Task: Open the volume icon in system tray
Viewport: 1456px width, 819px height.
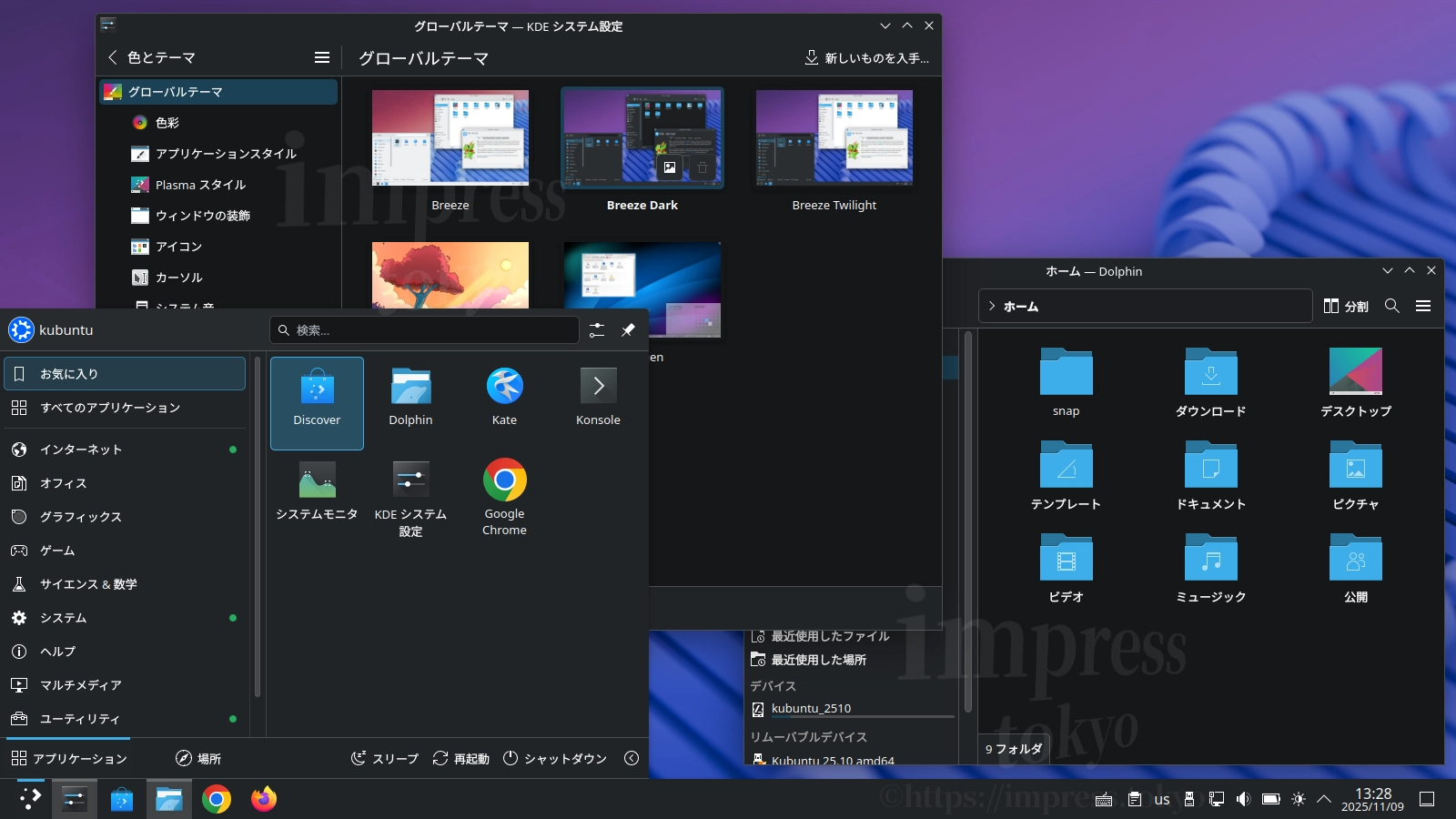Action: (1244, 799)
